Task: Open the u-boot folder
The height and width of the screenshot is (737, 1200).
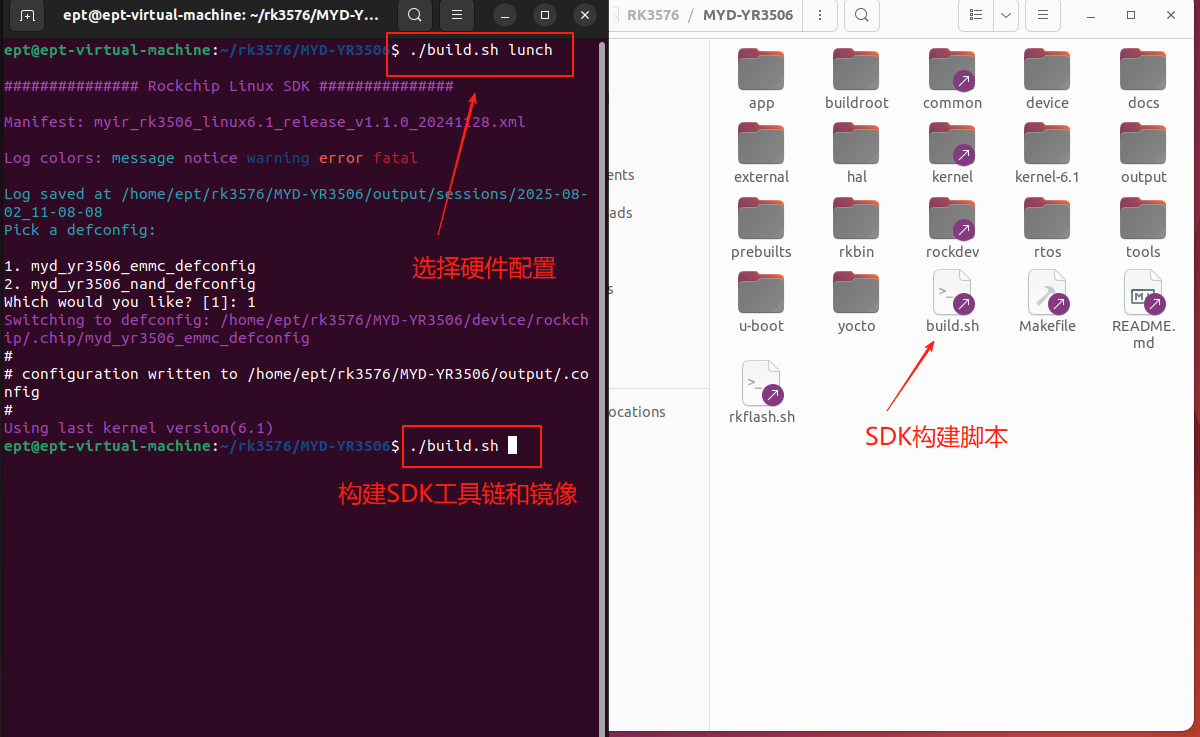Action: point(761,302)
